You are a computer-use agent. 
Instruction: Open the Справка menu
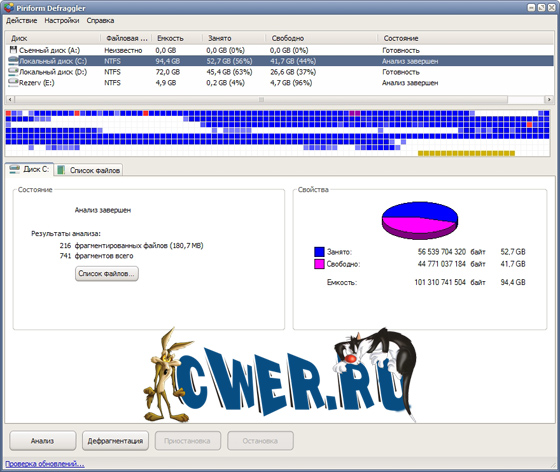click(x=100, y=20)
